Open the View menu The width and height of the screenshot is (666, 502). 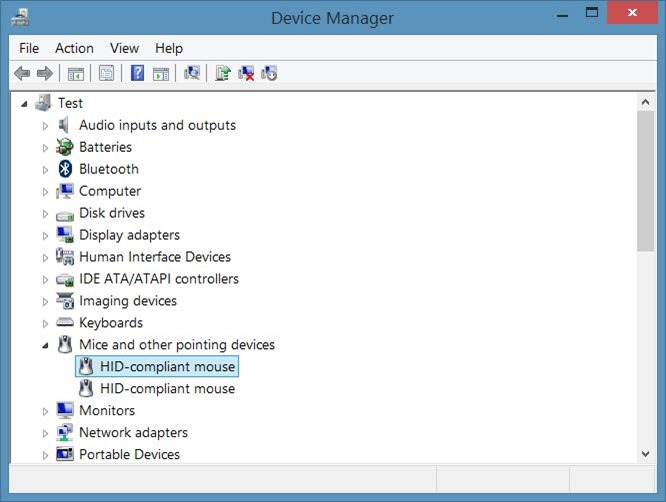[x=124, y=48]
